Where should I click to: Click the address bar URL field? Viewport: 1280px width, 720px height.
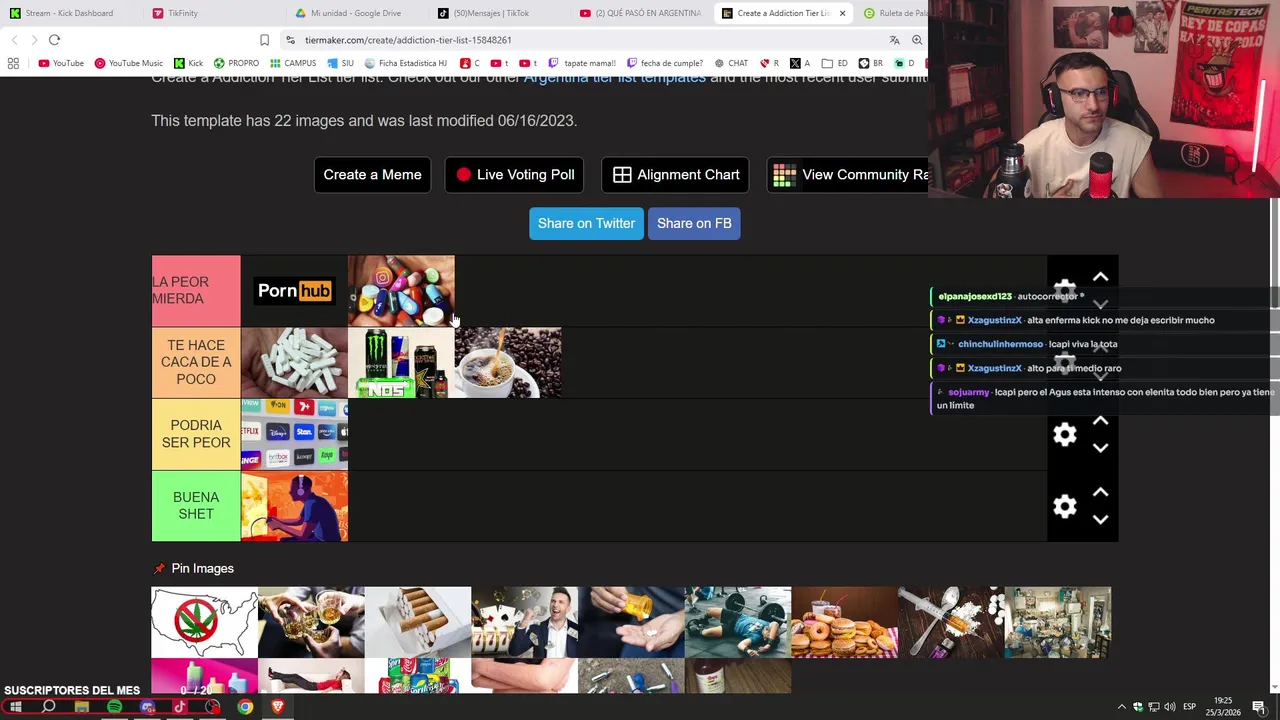tap(590, 40)
